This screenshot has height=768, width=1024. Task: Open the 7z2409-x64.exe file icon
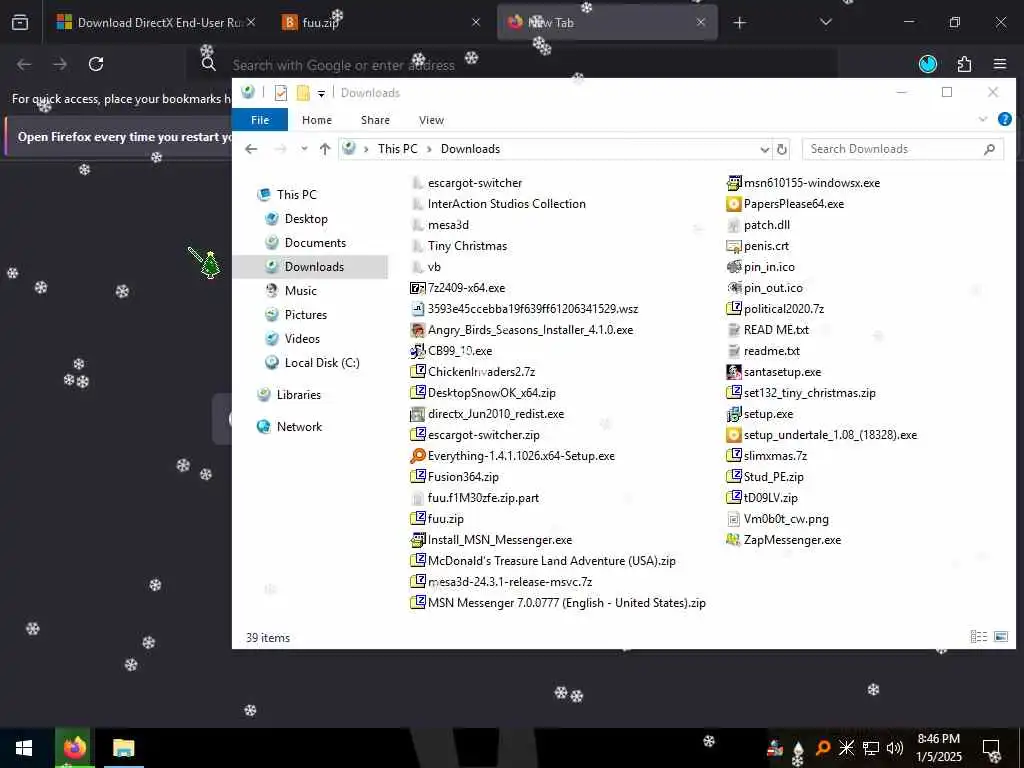[x=417, y=288]
